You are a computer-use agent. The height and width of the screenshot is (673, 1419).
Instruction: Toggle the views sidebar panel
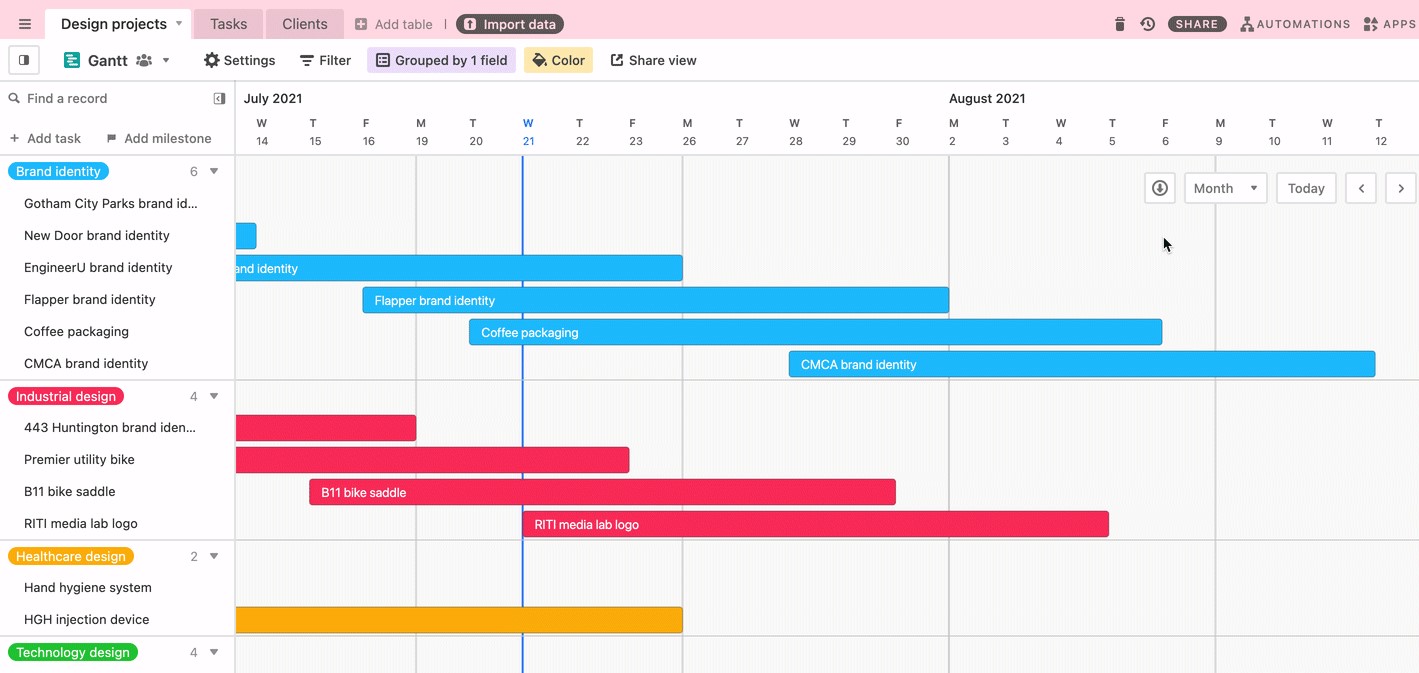[24, 60]
